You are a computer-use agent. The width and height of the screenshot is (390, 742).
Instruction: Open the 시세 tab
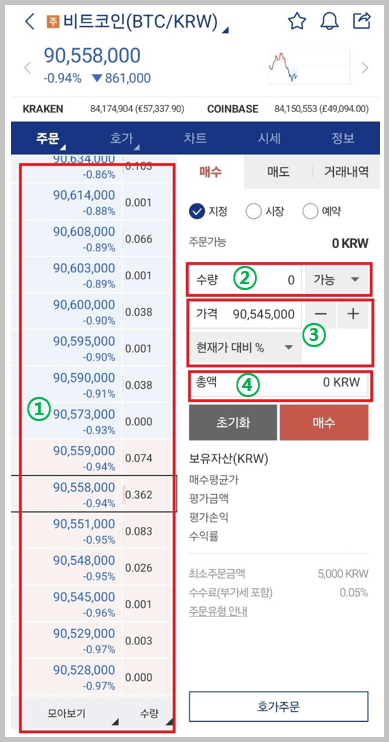[x=269, y=139]
